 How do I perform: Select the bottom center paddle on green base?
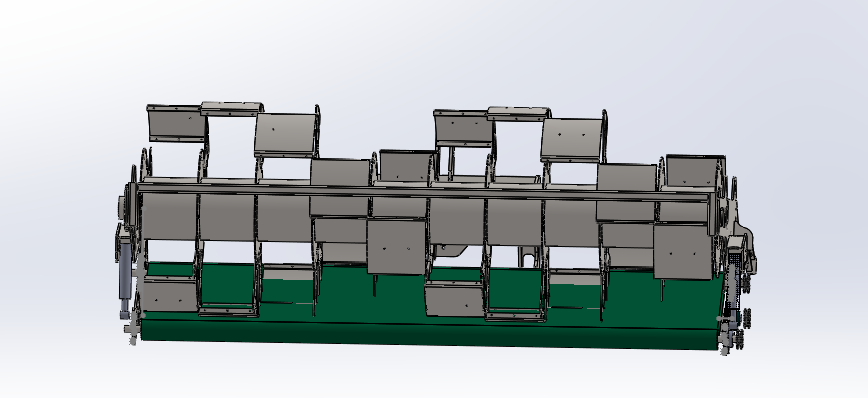click(454, 299)
